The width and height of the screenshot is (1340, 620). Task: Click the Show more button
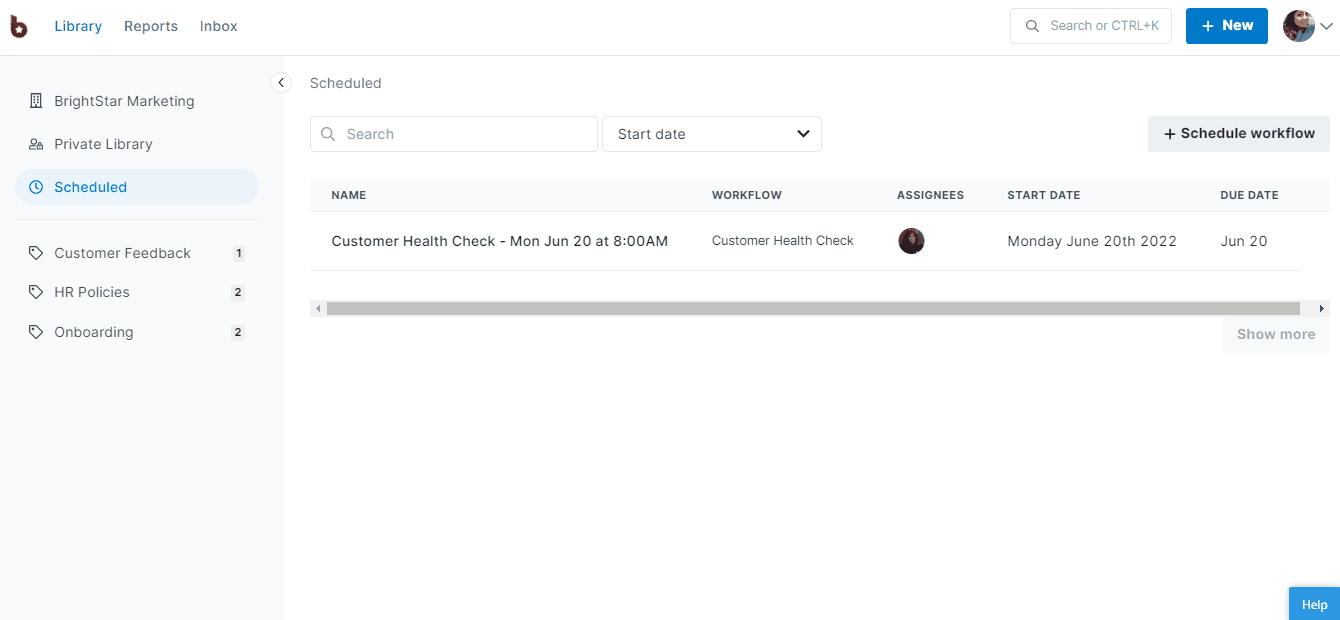click(x=1275, y=334)
